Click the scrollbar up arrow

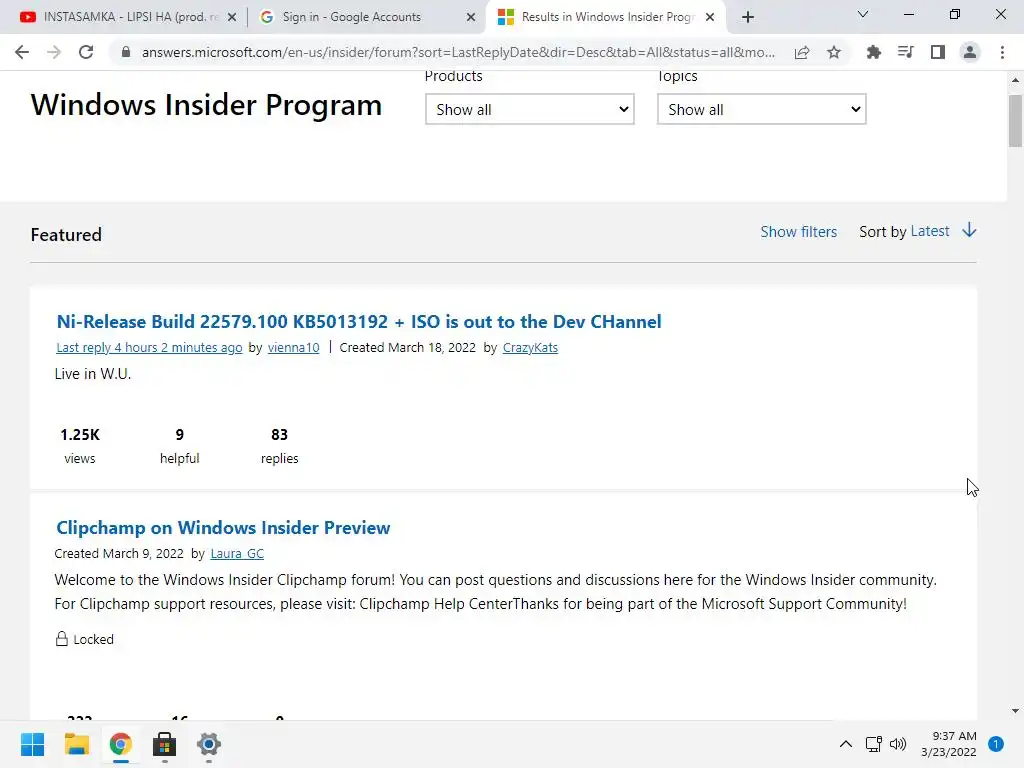[1015, 80]
